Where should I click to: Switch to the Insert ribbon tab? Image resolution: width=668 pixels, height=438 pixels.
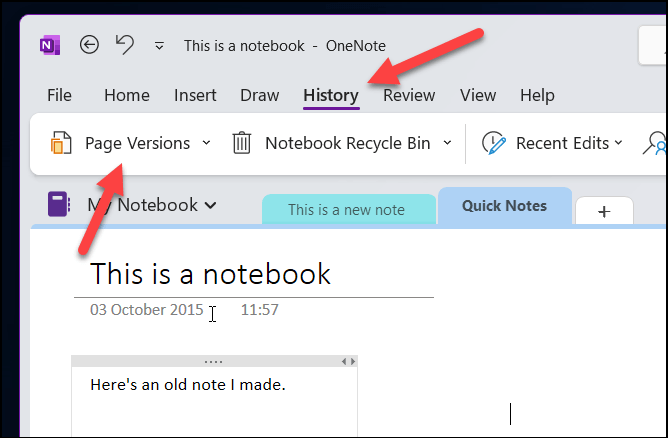coord(195,95)
